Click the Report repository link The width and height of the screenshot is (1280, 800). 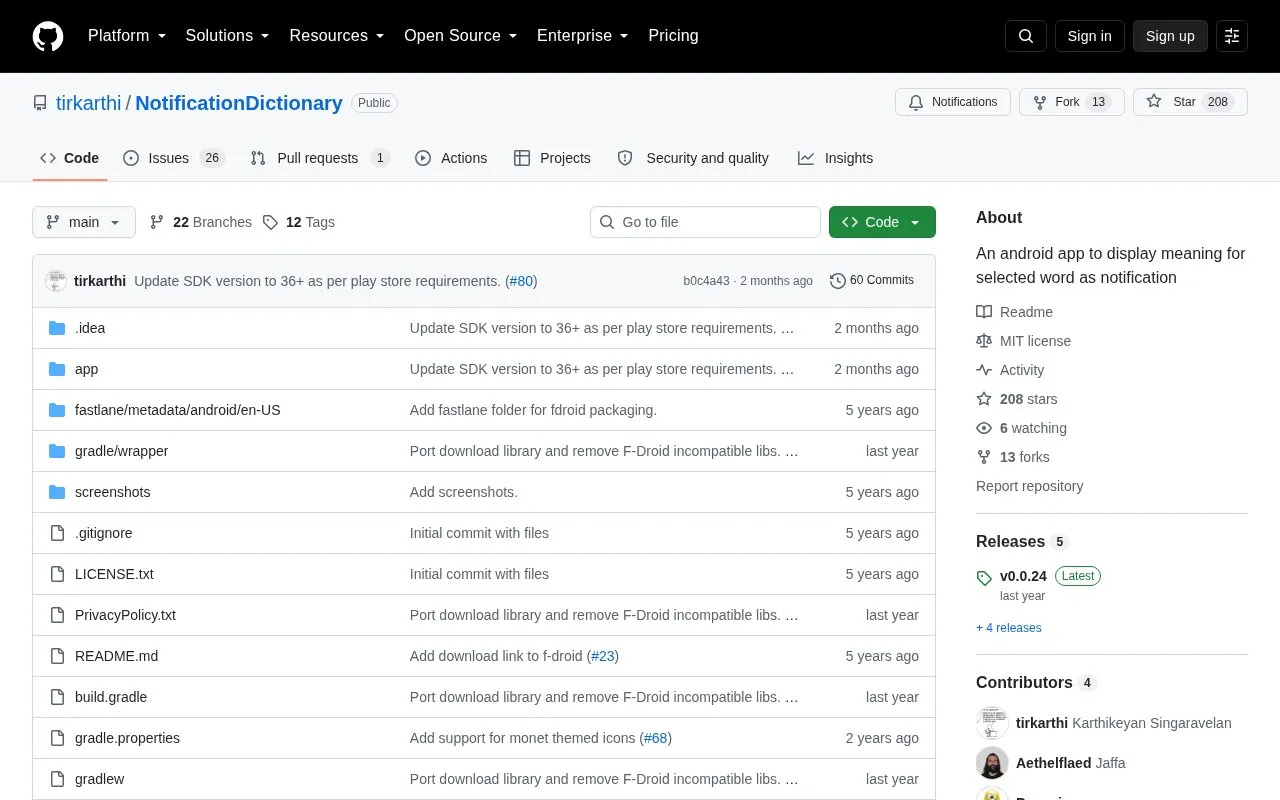point(1029,486)
